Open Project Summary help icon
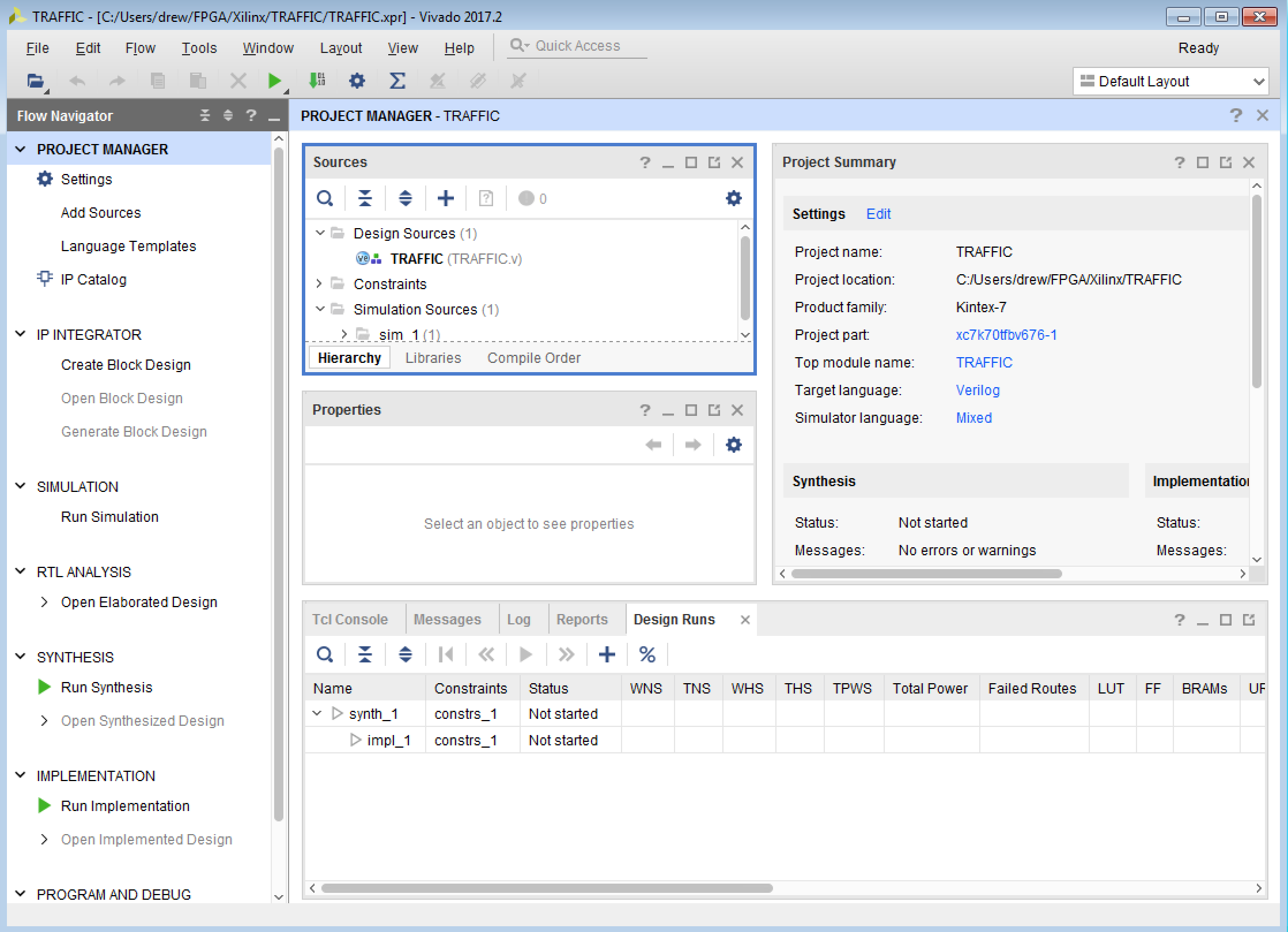This screenshot has height=932, width=1288. click(1179, 162)
